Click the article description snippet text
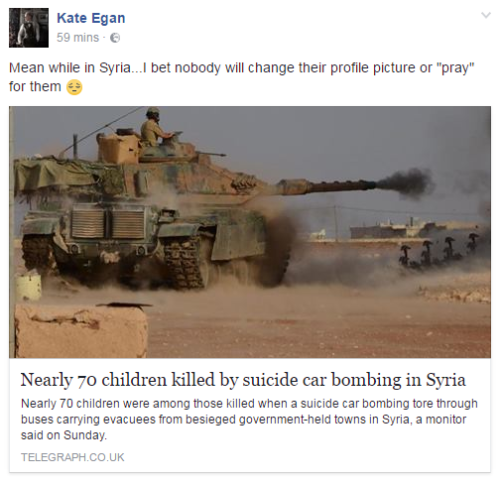Viewport: 500px width, 484px height. point(249,419)
